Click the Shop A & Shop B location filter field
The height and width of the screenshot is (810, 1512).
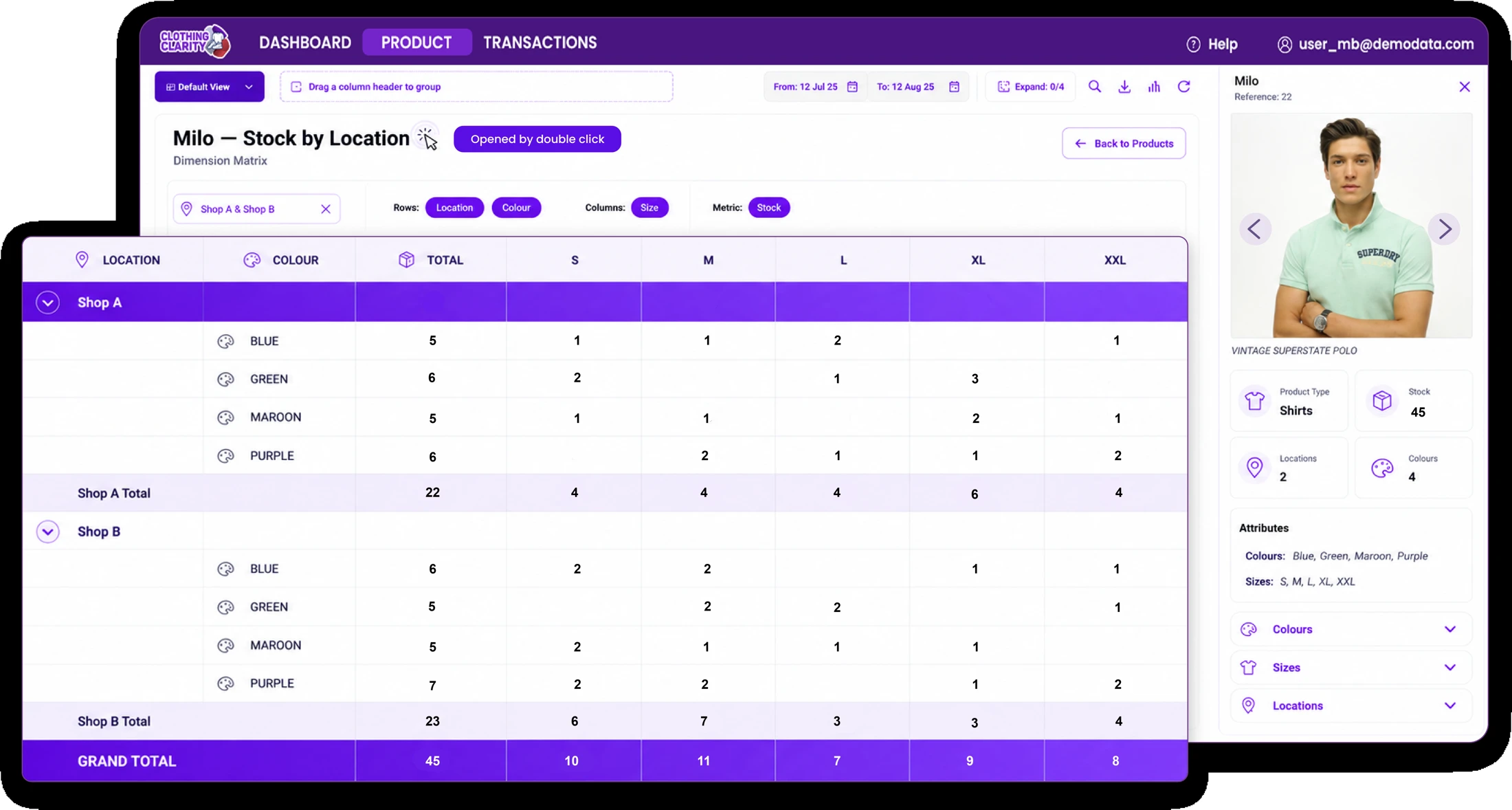(256, 209)
